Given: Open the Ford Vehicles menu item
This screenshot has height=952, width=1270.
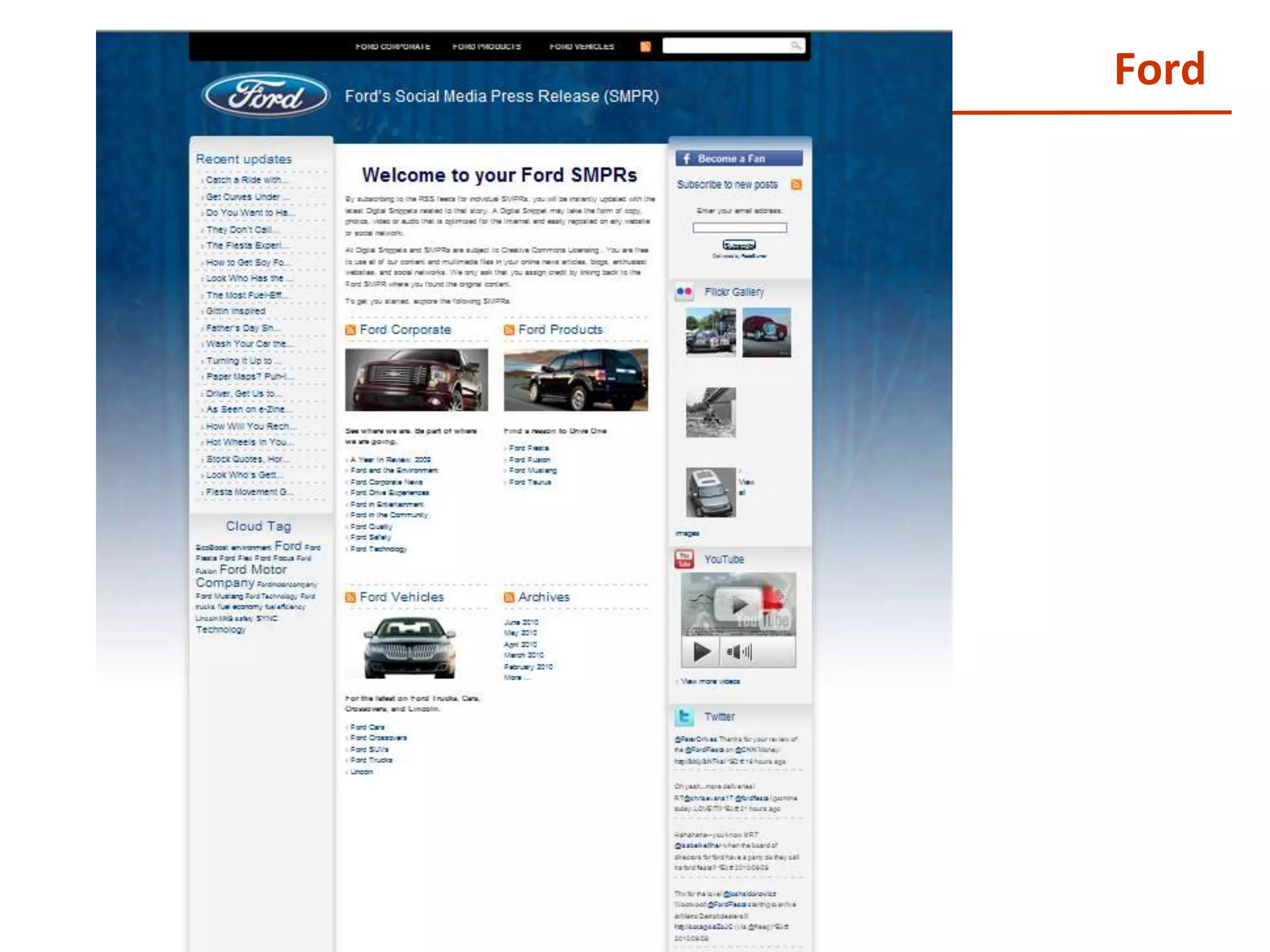Looking at the screenshot, I should click(581, 46).
